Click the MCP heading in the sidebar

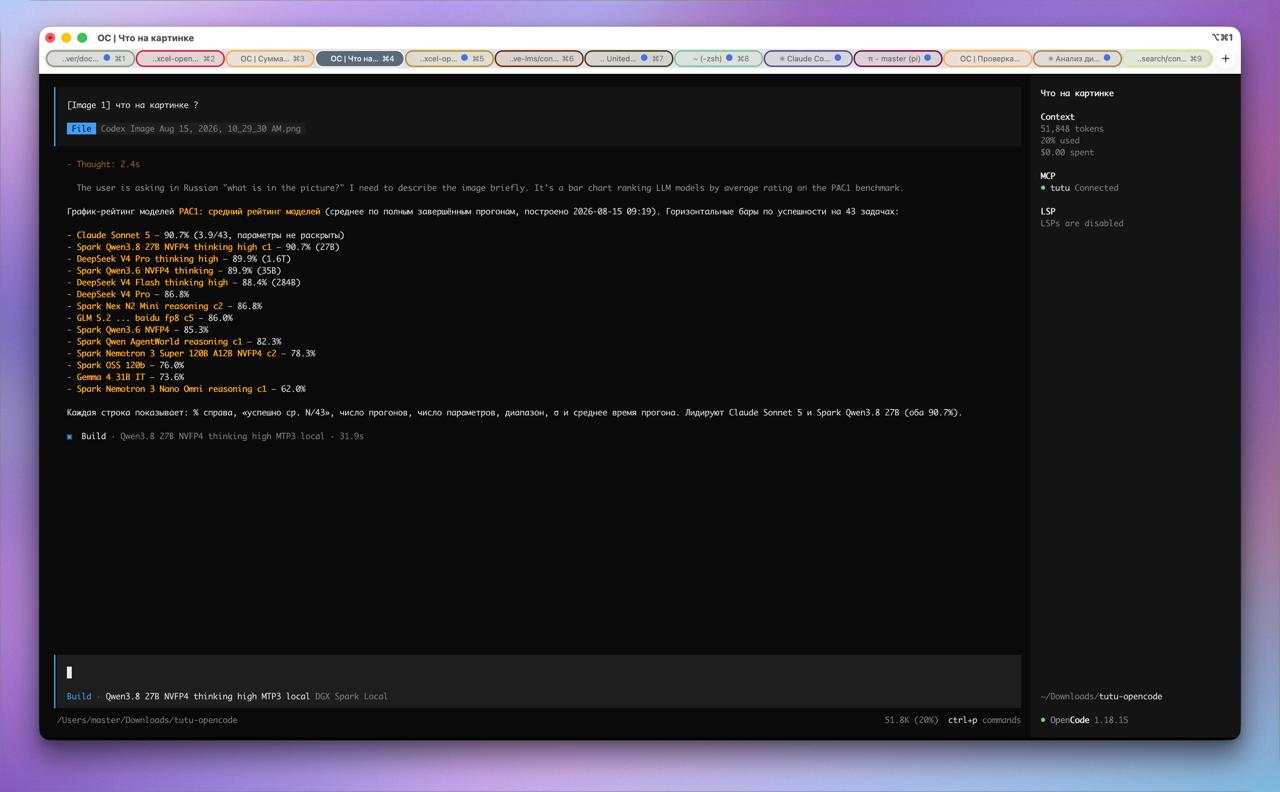pyautogui.click(x=1048, y=176)
